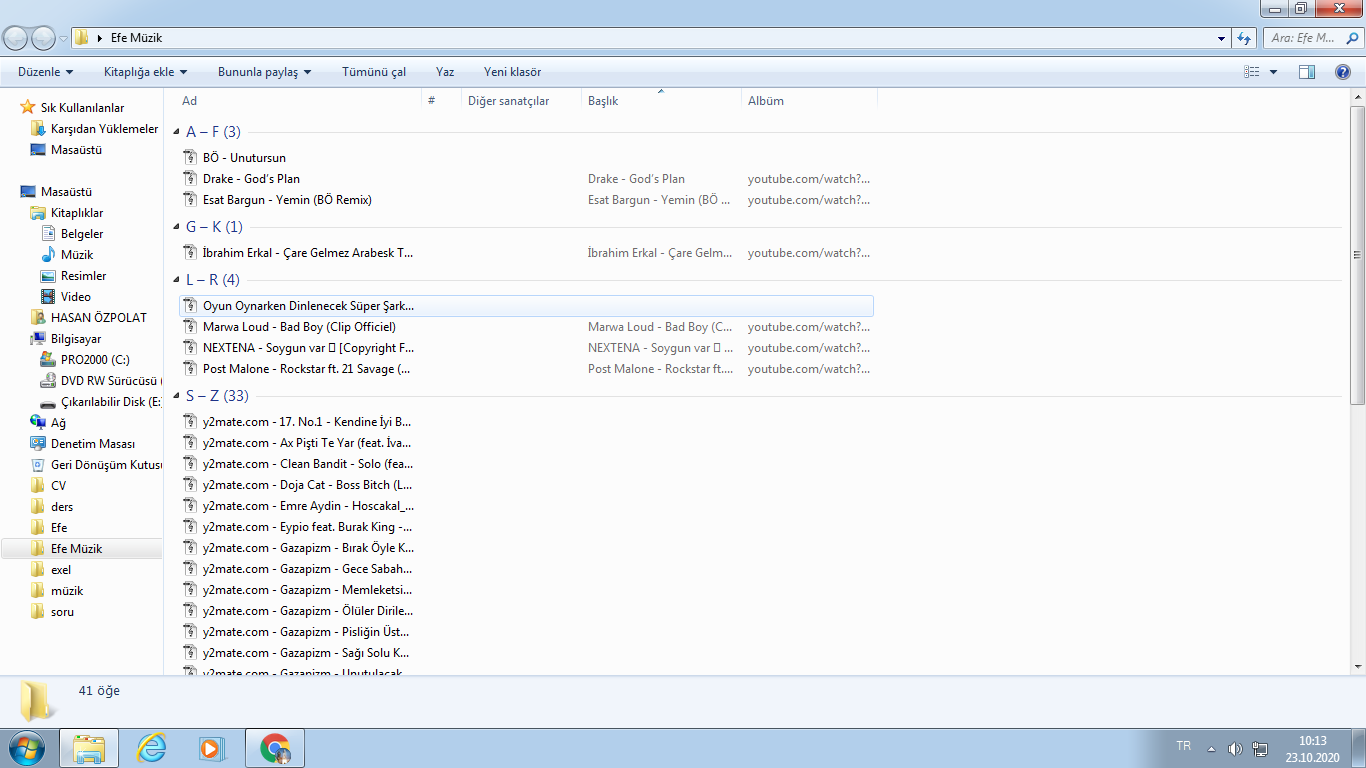Click the Forward navigation arrow button
This screenshot has height=768, width=1366.
coord(44,38)
